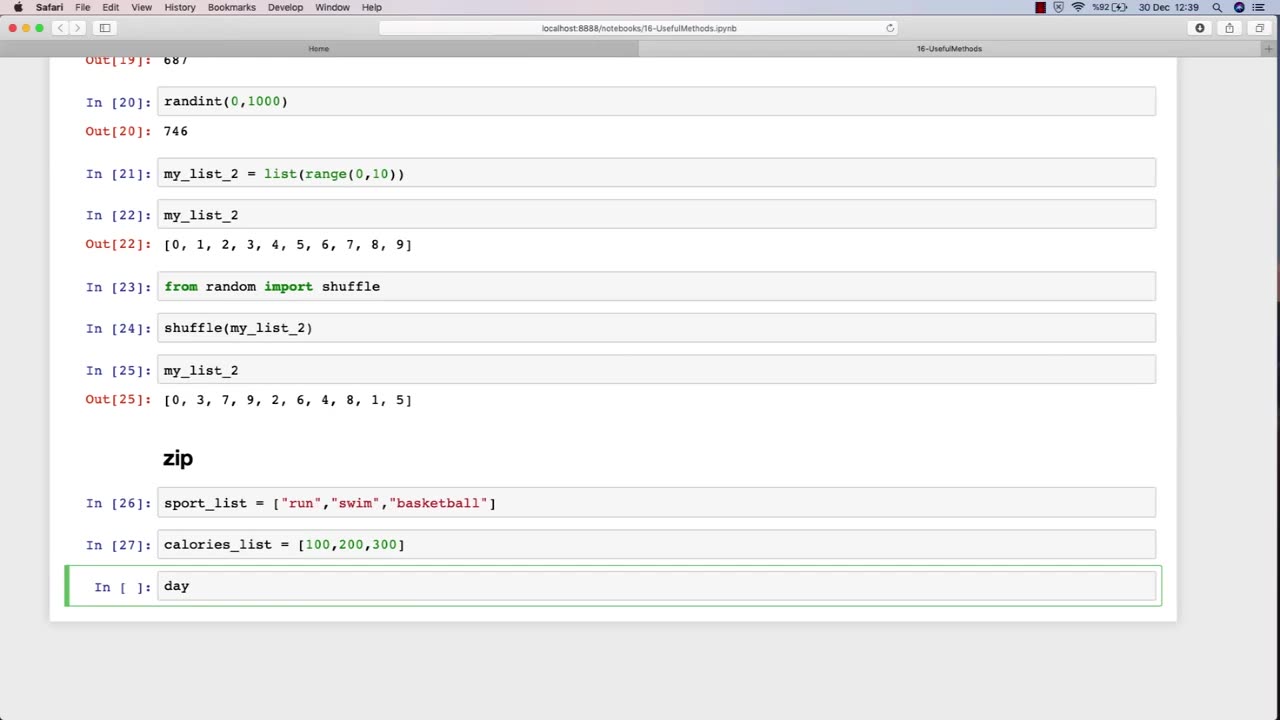Image resolution: width=1280 pixels, height=720 pixels.
Task: Open Notification Center
Action: coord(1261,7)
